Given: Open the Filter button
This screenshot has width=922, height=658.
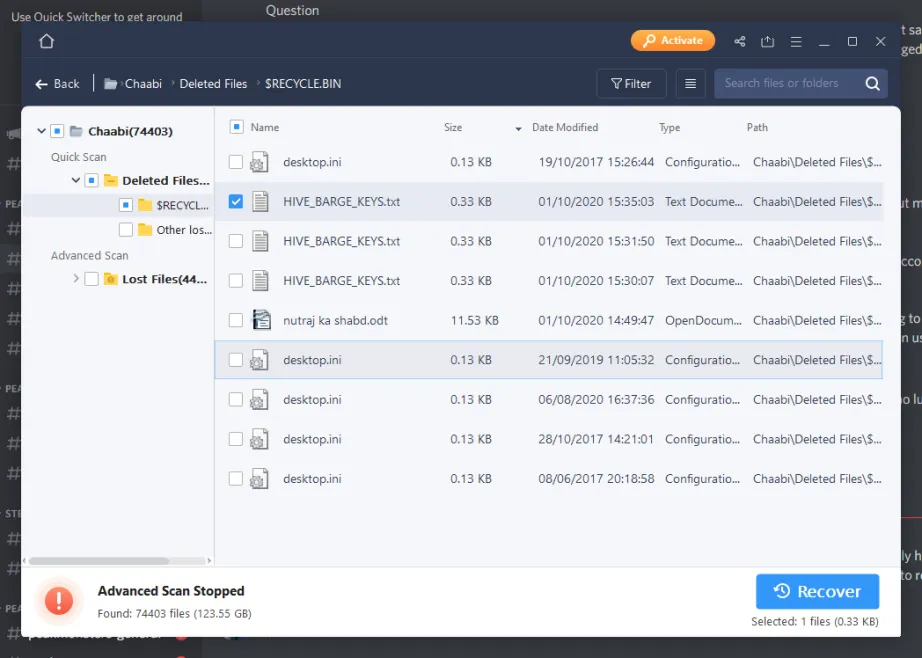Looking at the screenshot, I should click(x=631, y=83).
